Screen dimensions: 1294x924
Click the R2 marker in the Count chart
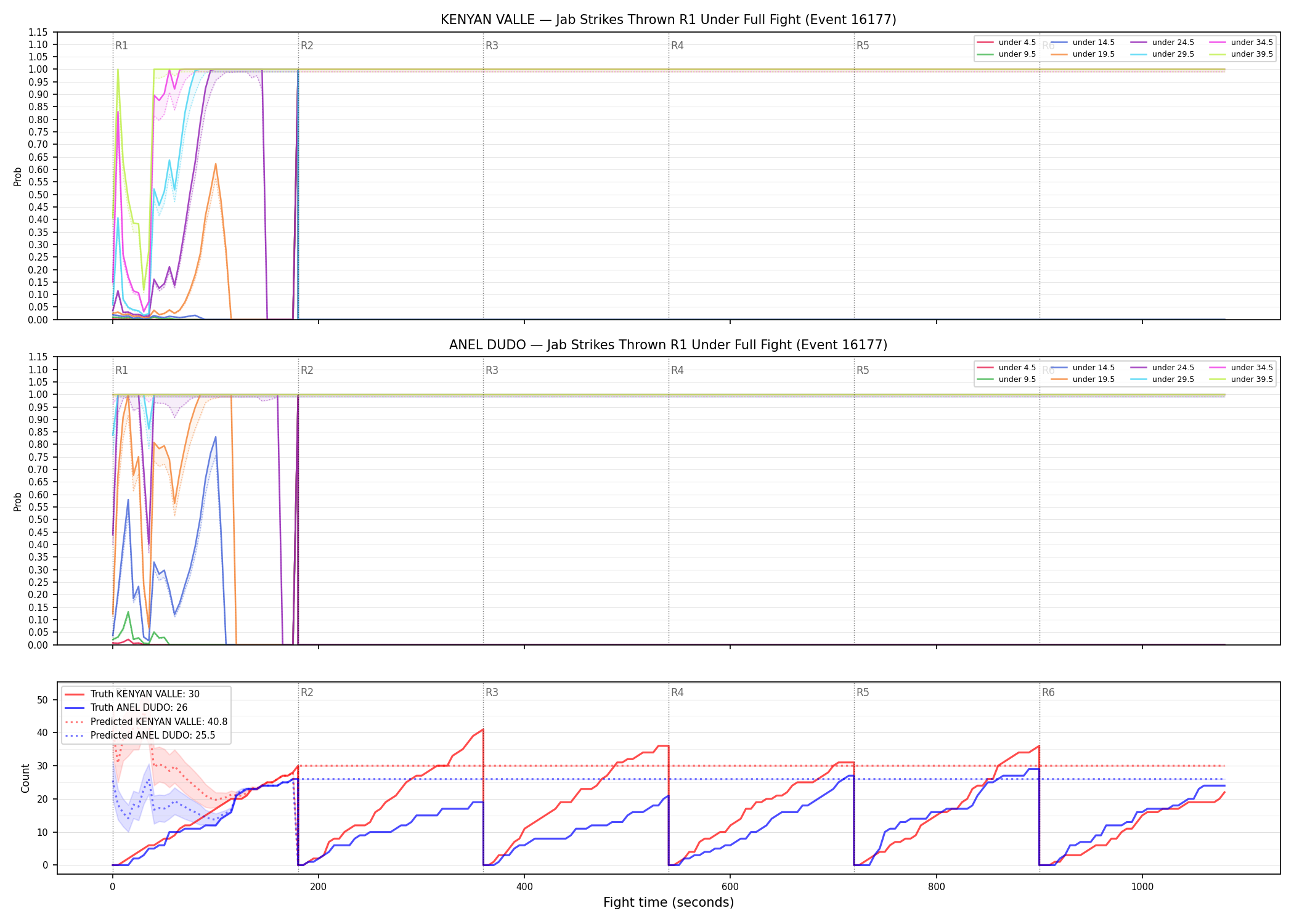[307, 692]
